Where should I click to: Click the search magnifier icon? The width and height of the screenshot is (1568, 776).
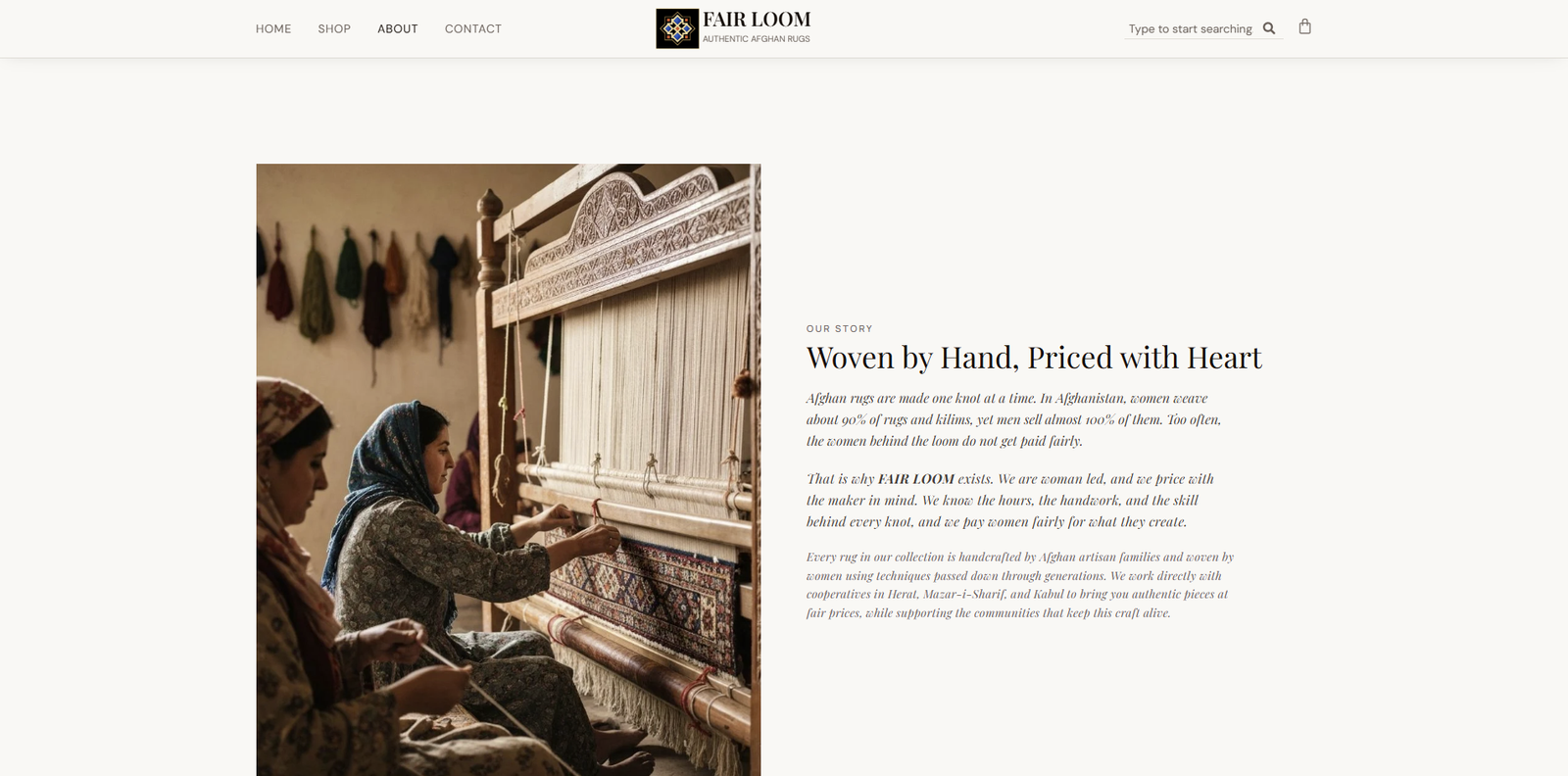click(x=1269, y=28)
